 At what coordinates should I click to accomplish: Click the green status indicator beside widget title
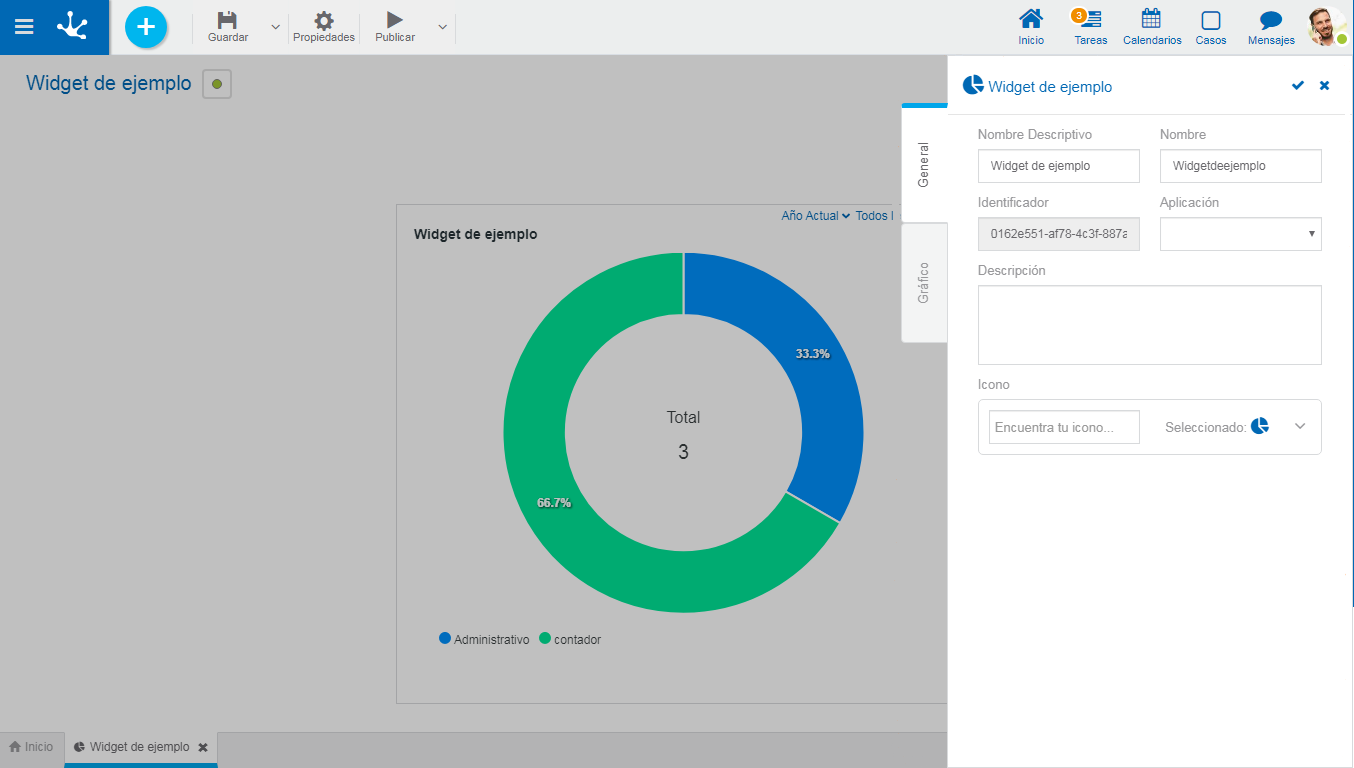[217, 84]
